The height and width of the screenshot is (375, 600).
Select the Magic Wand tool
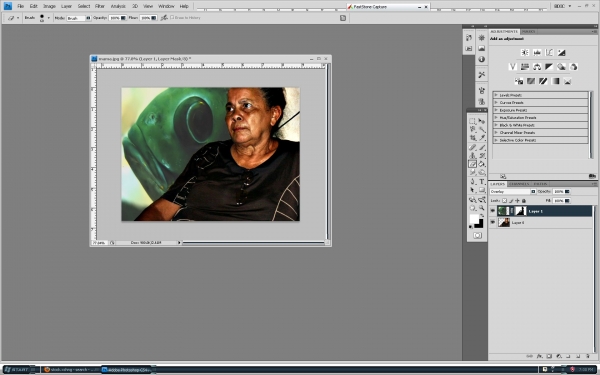(x=482, y=130)
